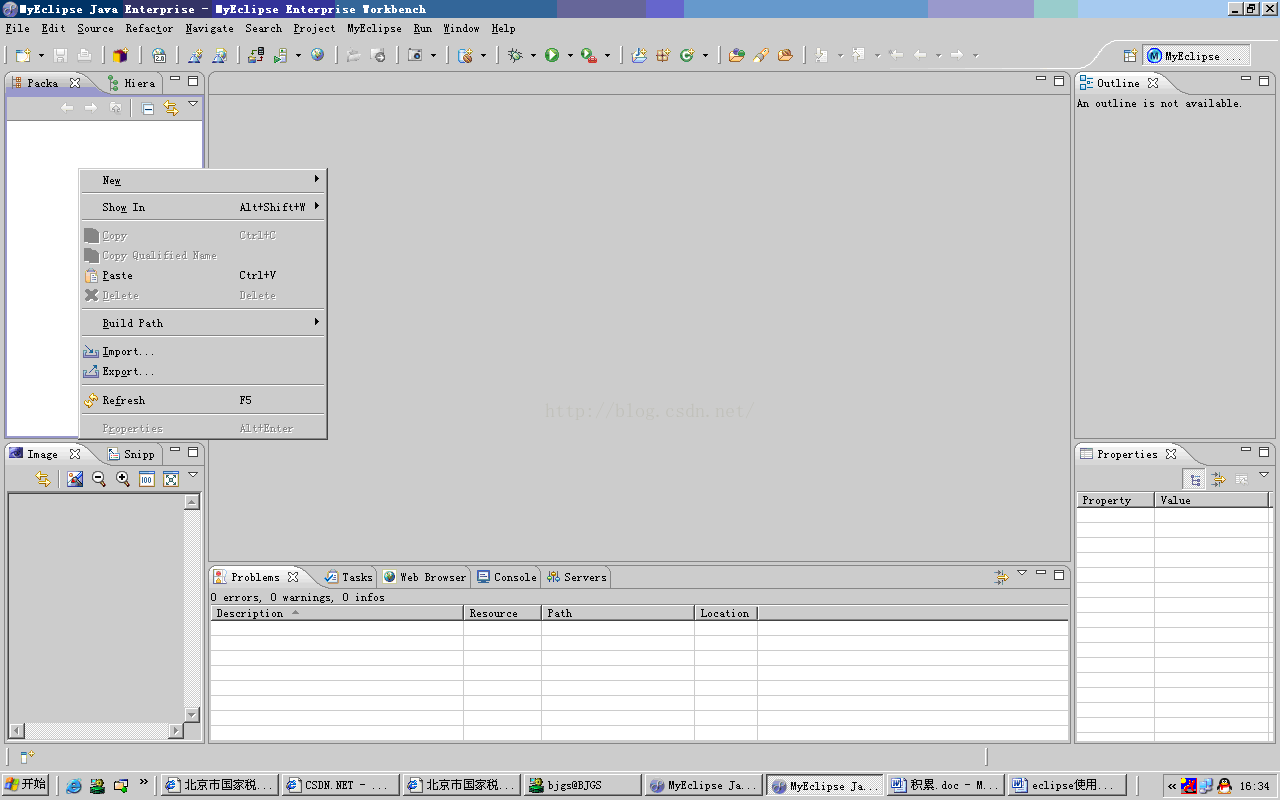Switch to the Servers tab
1280x800 pixels.
coord(577,577)
